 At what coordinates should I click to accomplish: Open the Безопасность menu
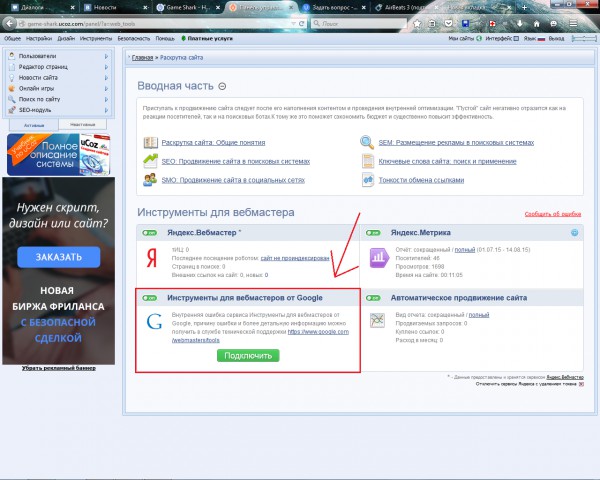[x=134, y=39]
